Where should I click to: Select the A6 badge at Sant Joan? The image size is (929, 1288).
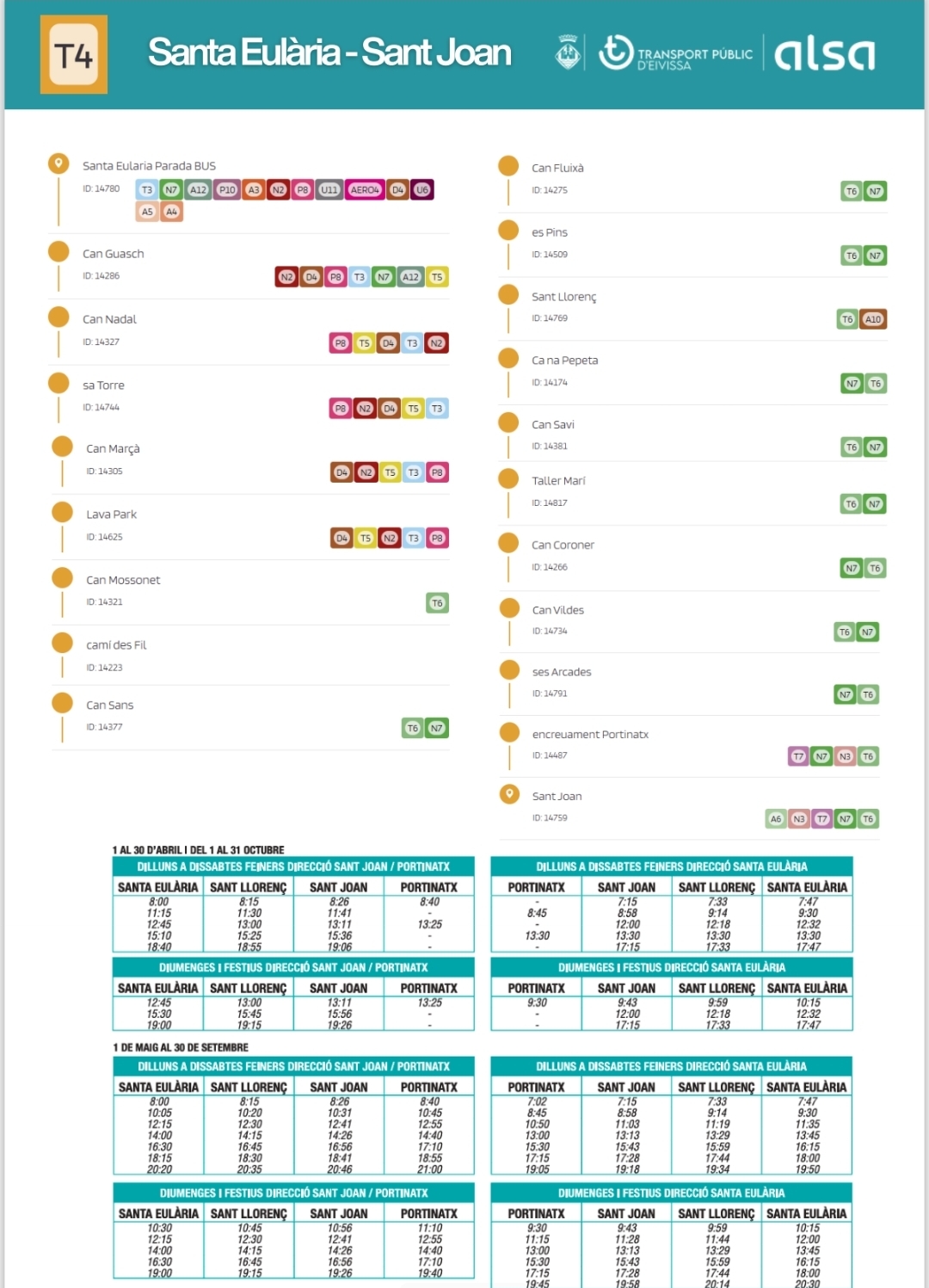(776, 819)
